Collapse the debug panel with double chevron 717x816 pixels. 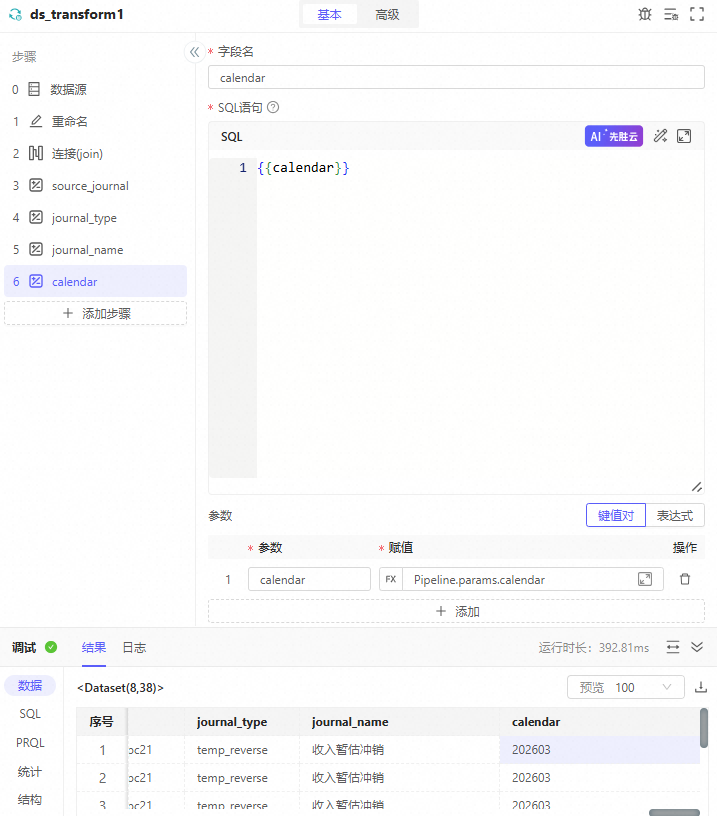point(697,647)
